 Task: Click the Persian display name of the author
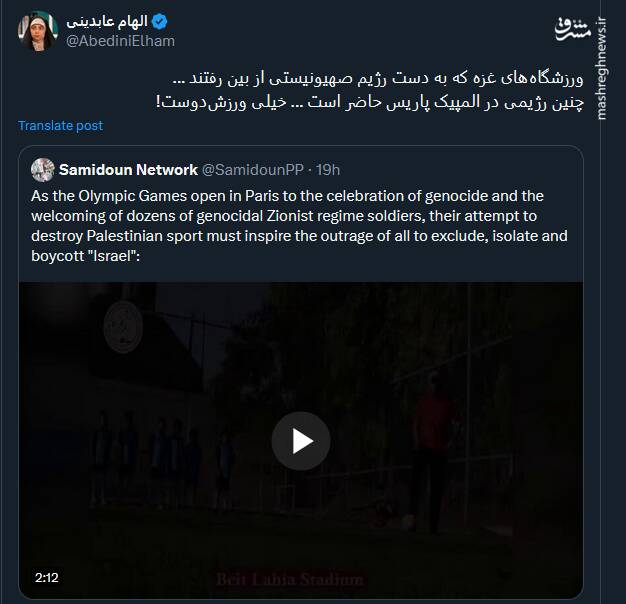point(107,21)
